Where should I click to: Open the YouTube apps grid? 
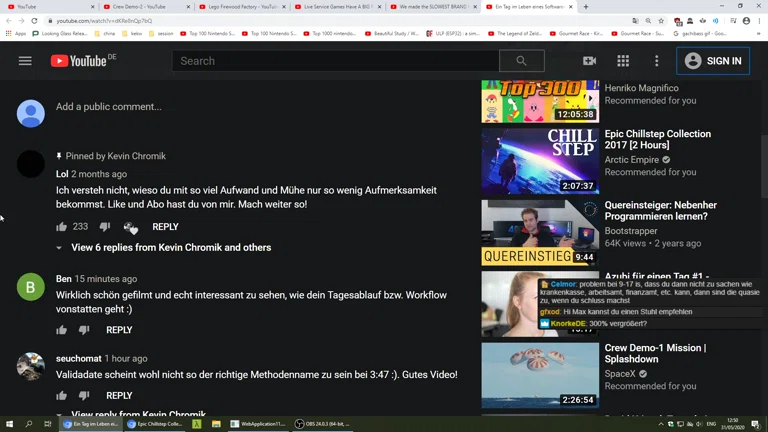(x=623, y=61)
